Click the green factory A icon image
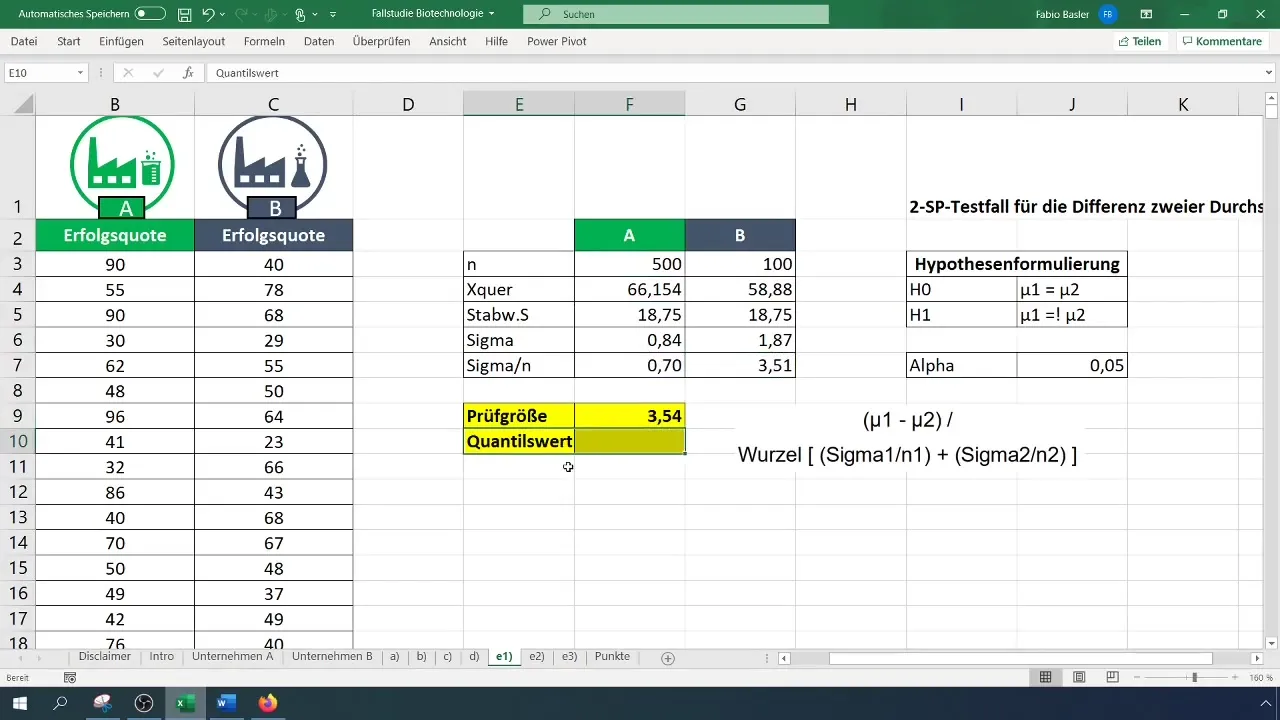 coord(122,166)
